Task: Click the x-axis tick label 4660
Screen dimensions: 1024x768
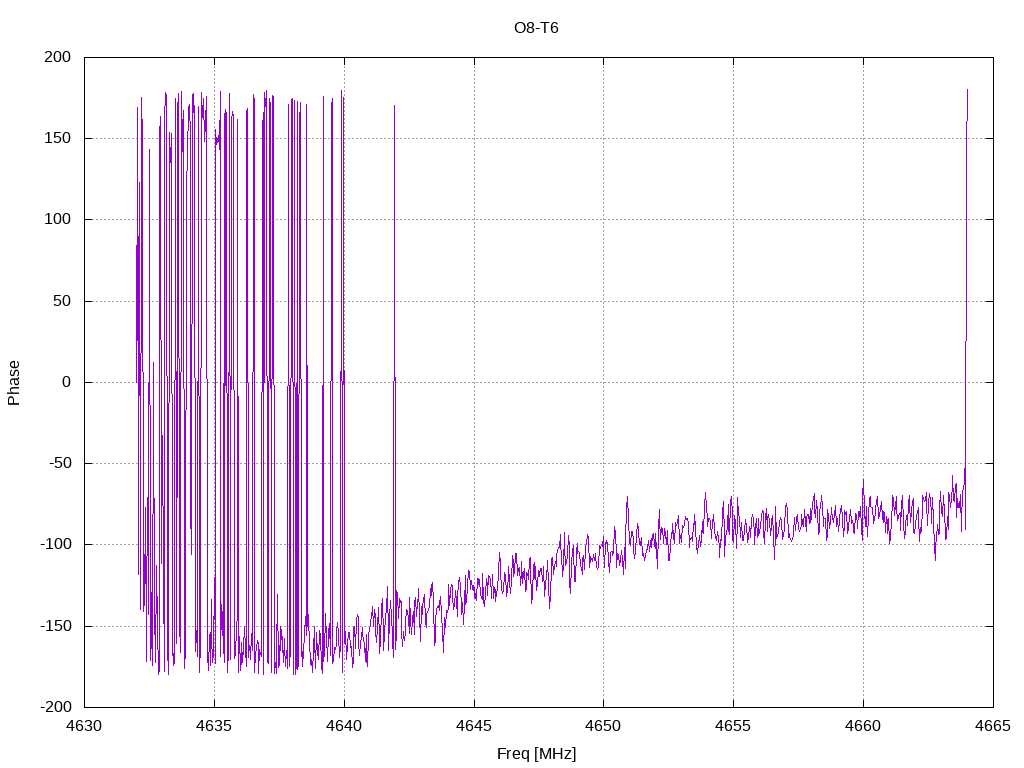Action: pyautogui.click(x=863, y=726)
